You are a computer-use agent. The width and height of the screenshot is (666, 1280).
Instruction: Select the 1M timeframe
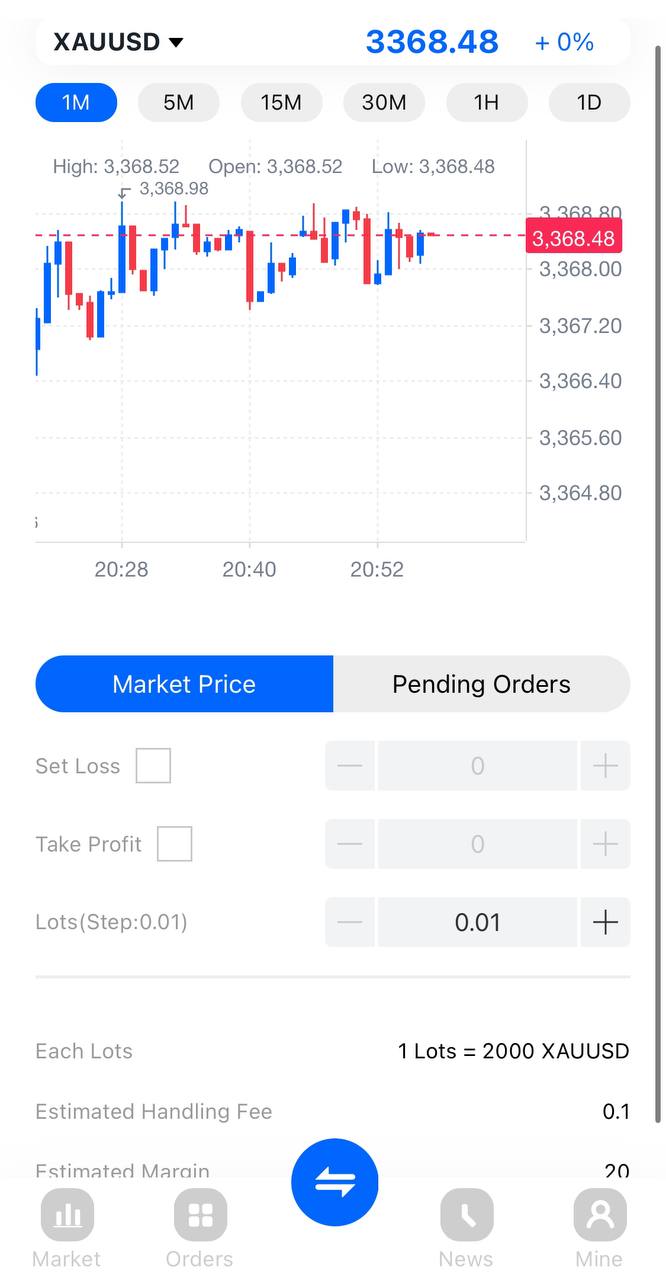76,102
